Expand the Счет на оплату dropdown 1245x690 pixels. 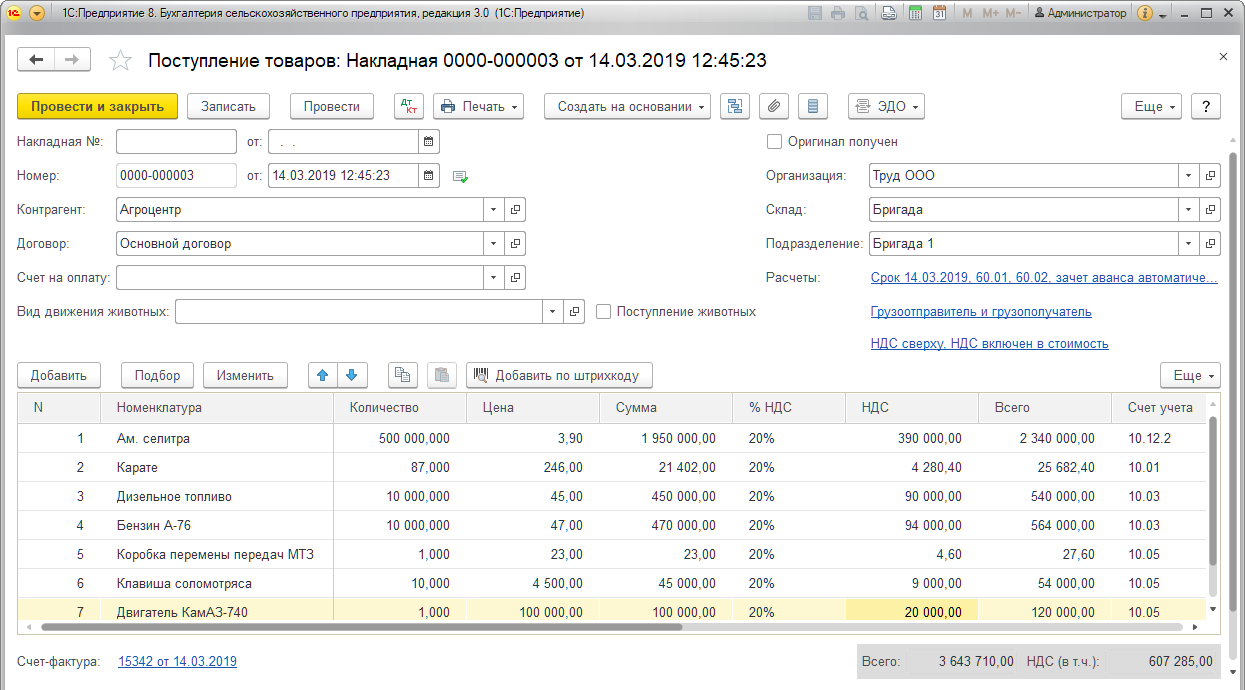494,278
